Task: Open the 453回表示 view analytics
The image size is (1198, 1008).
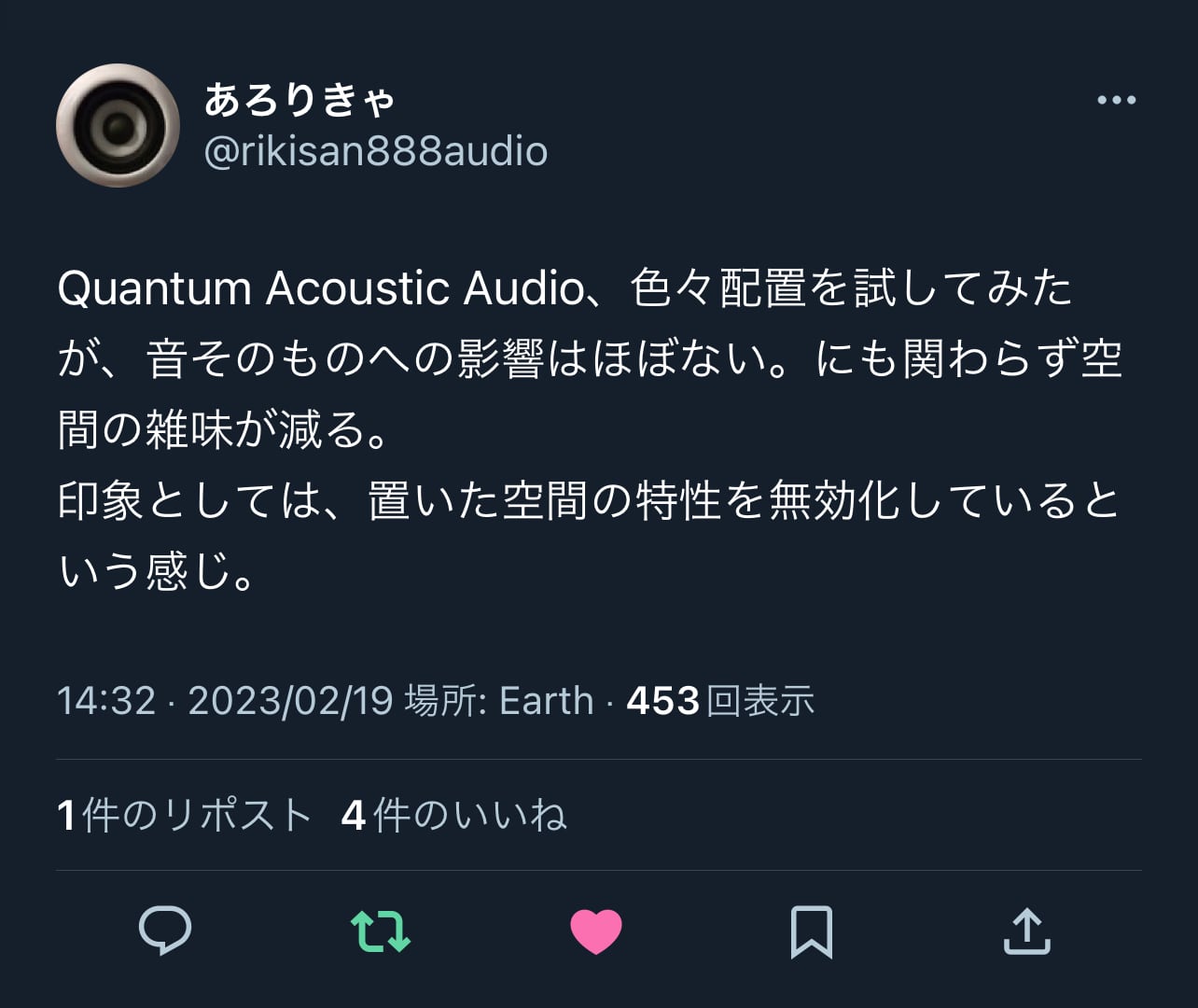Action: [x=720, y=701]
